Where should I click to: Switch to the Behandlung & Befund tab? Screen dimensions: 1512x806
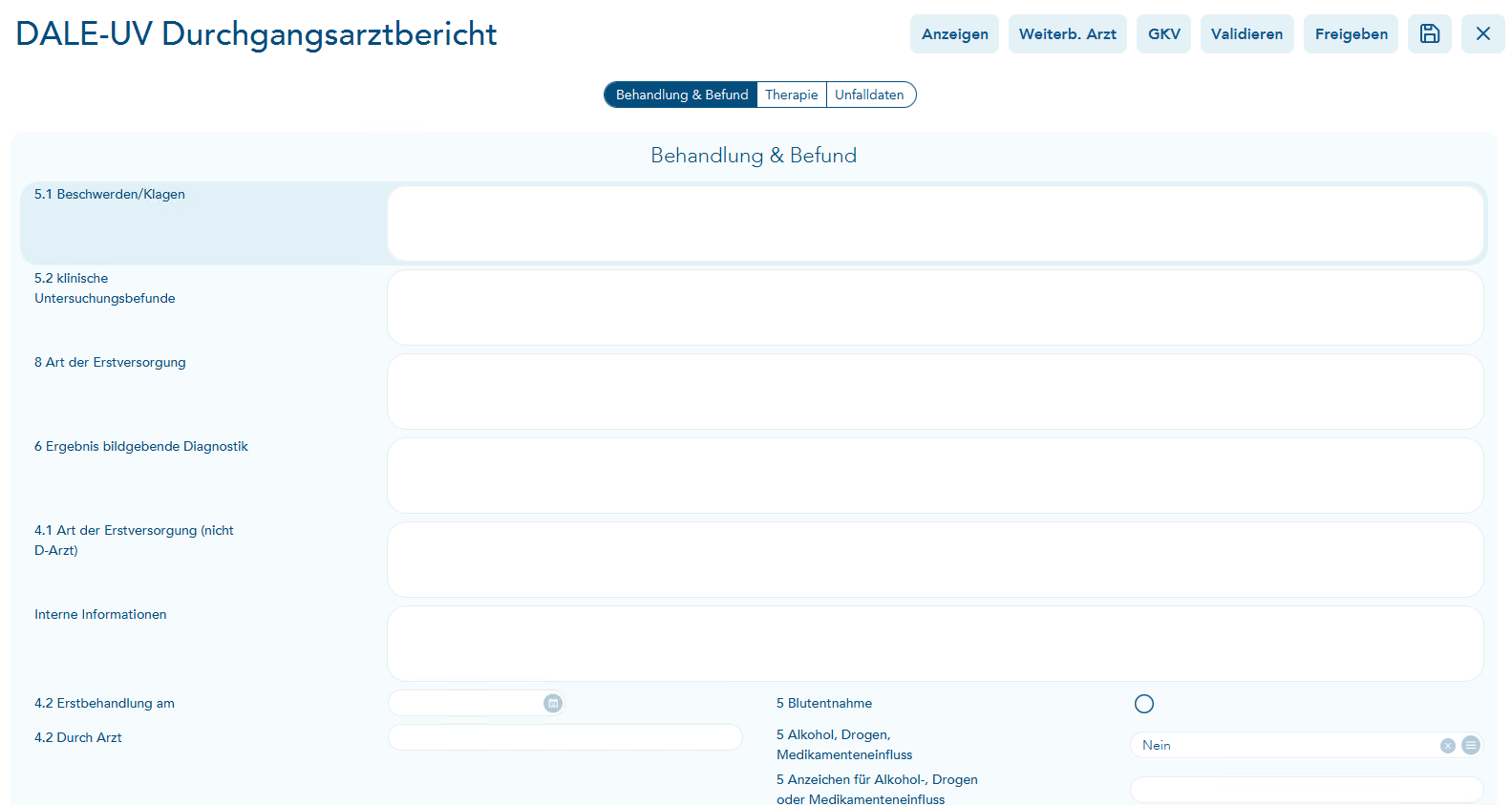coord(681,95)
